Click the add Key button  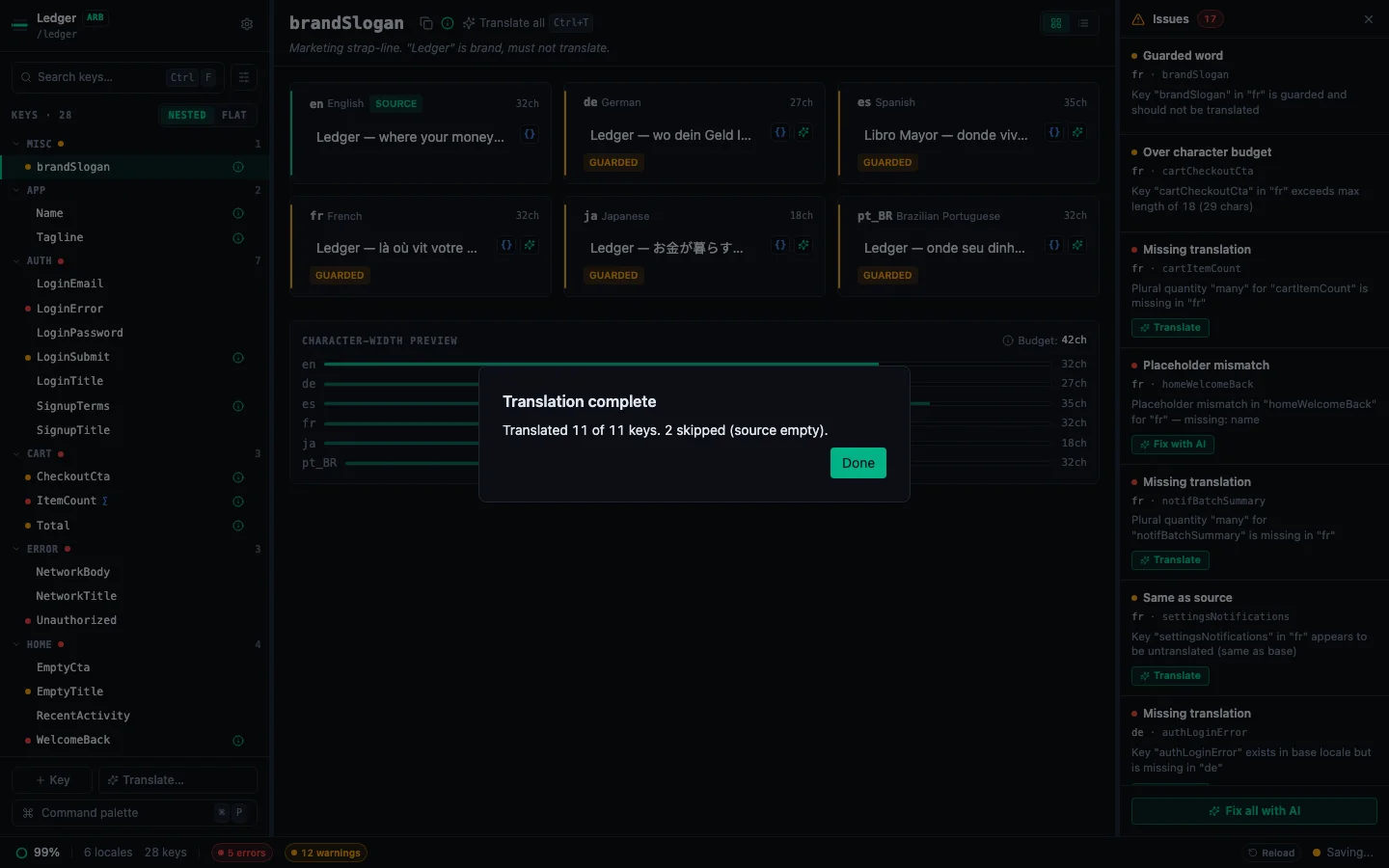[x=52, y=780]
